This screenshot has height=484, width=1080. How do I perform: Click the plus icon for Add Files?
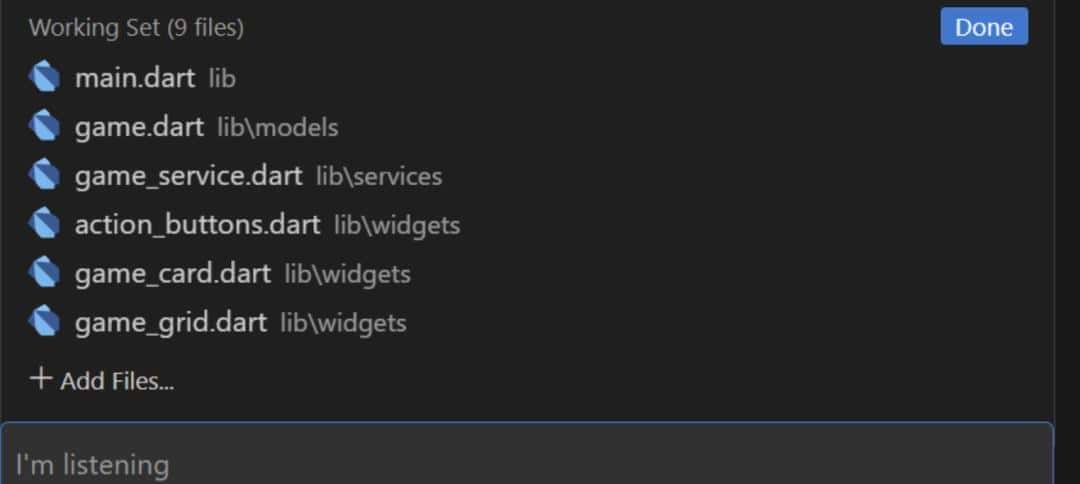(40, 379)
